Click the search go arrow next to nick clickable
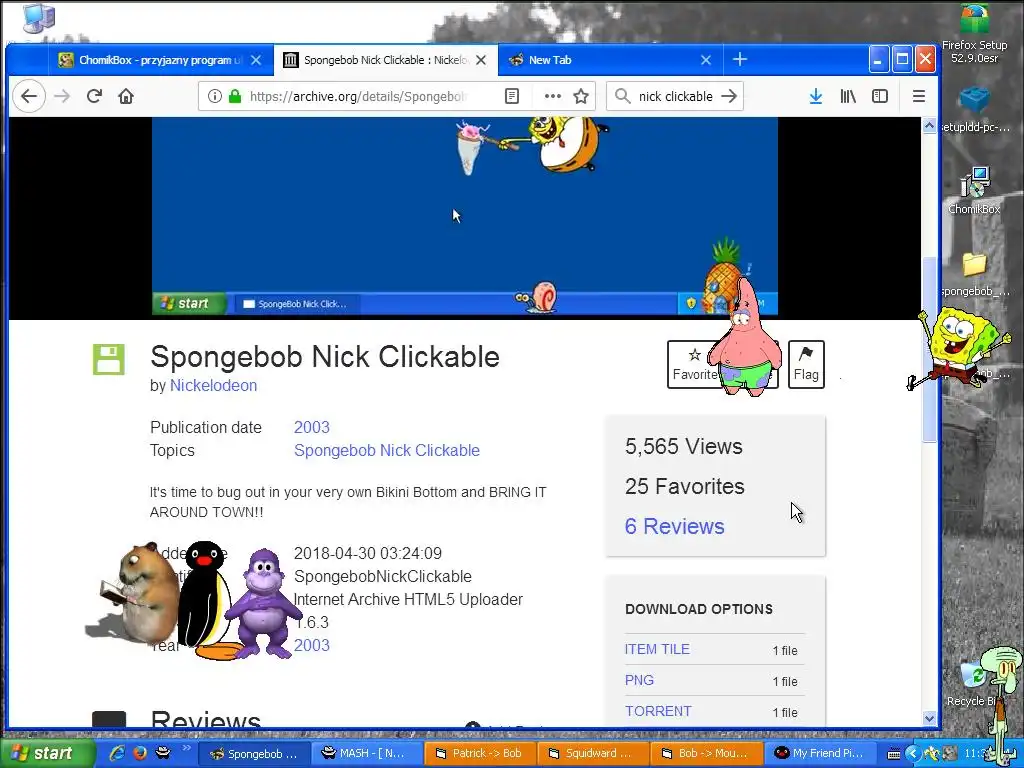This screenshot has height=768, width=1024. click(x=729, y=97)
